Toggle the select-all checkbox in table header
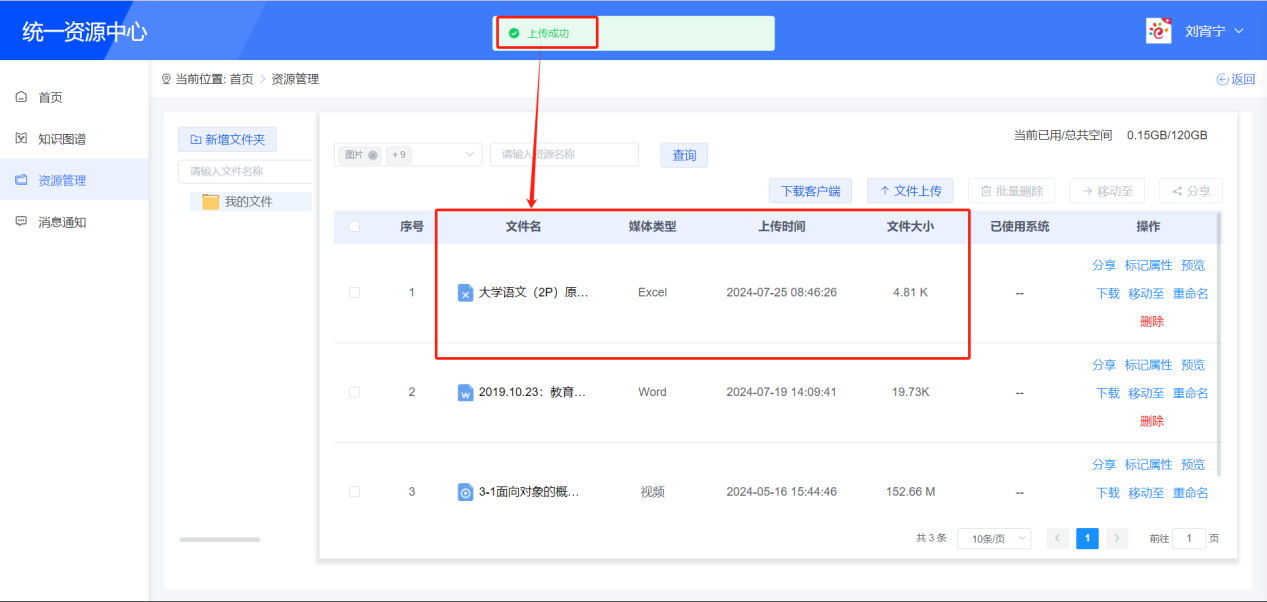Image resolution: width=1267 pixels, height=602 pixels. click(354, 227)
